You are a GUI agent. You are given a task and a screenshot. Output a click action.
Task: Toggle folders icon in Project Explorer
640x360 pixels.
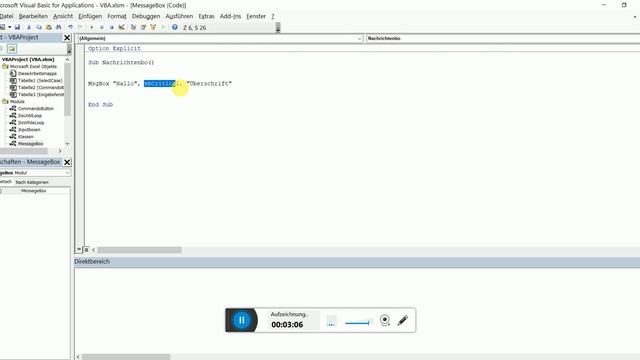(12, 49)
